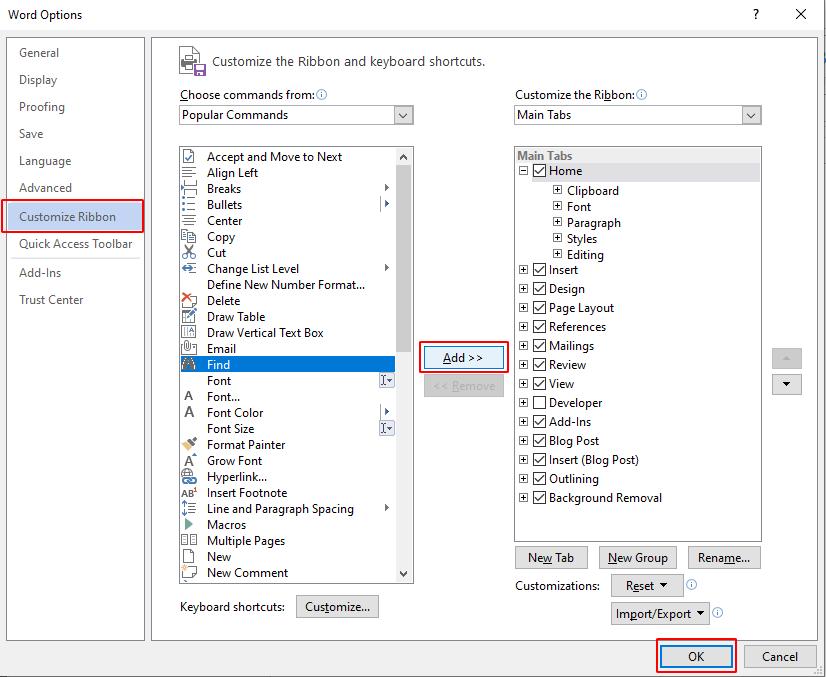This screenshot has width=826, height=677.
Task: Uncheck the Developer tab checkbox
Action: [539, 402]
